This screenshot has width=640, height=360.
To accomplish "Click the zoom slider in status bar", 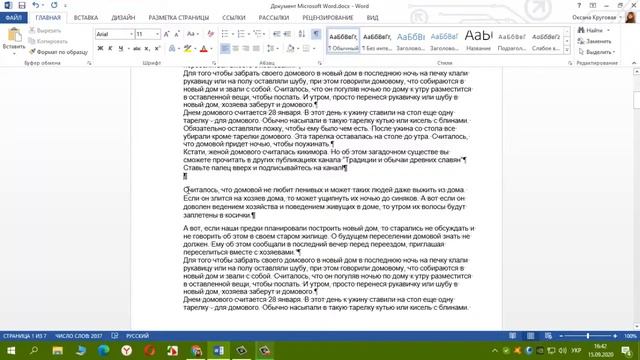I will [x=588, y=336].
